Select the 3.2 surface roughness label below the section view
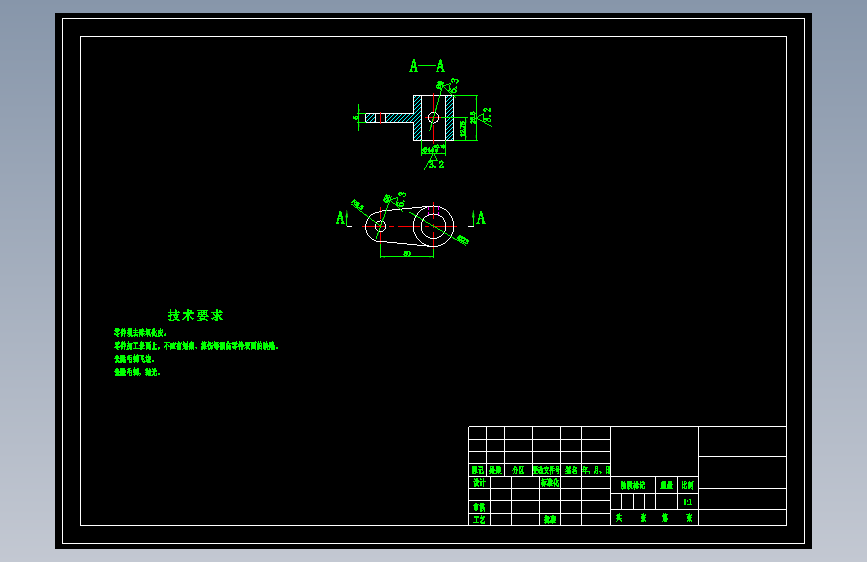The height and width of the screenshot is (562, 867). point(436,164)
